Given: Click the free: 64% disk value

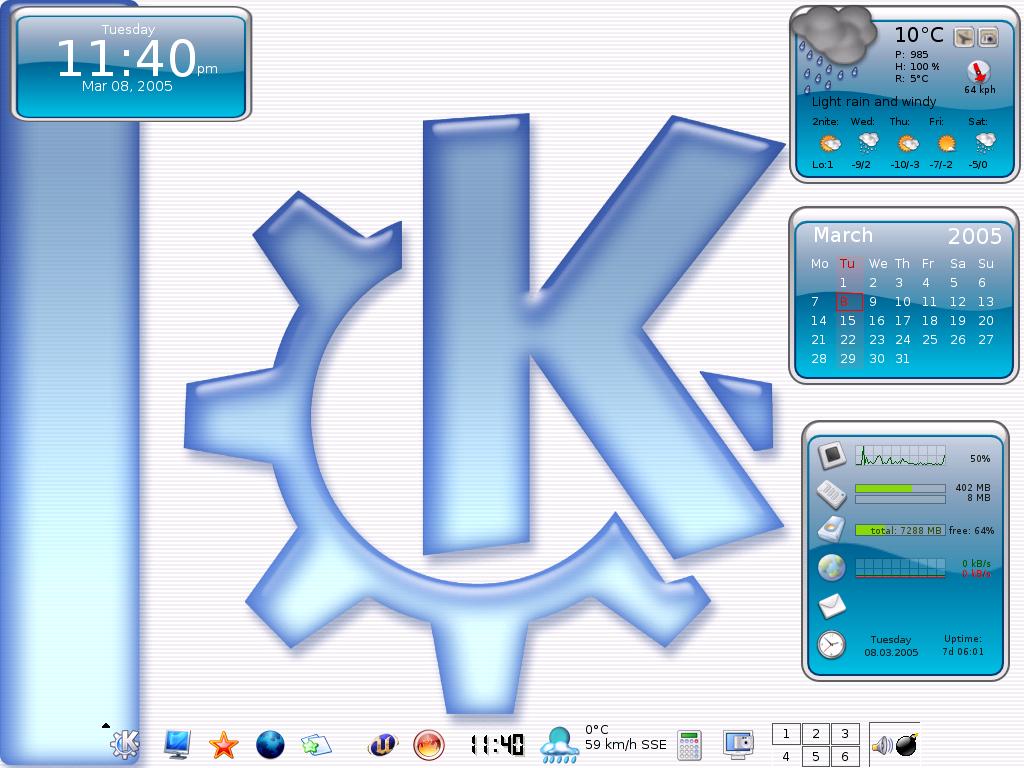Looking at the screenshot, I should pos(971,530).
